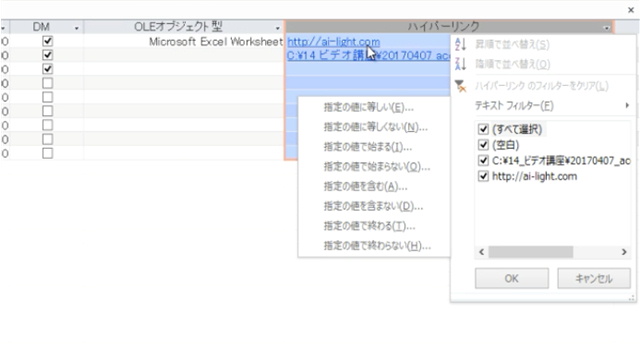Click the ascending sort A-Z icon
Image resolution: width=640 pixels, height=360 pixels.
(x=460, y=44)
